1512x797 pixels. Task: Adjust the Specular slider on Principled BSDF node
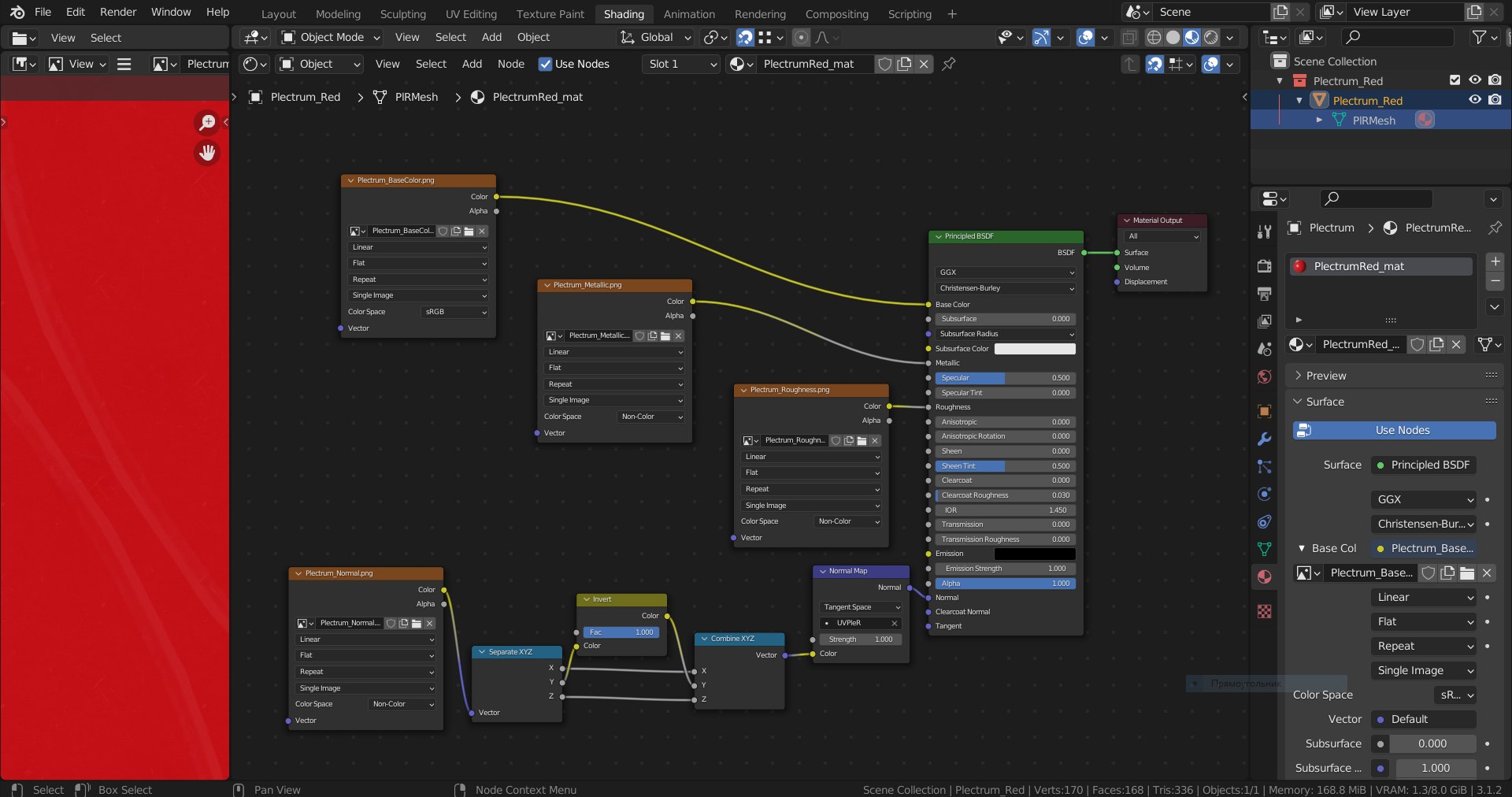(x=1006, y=378)
